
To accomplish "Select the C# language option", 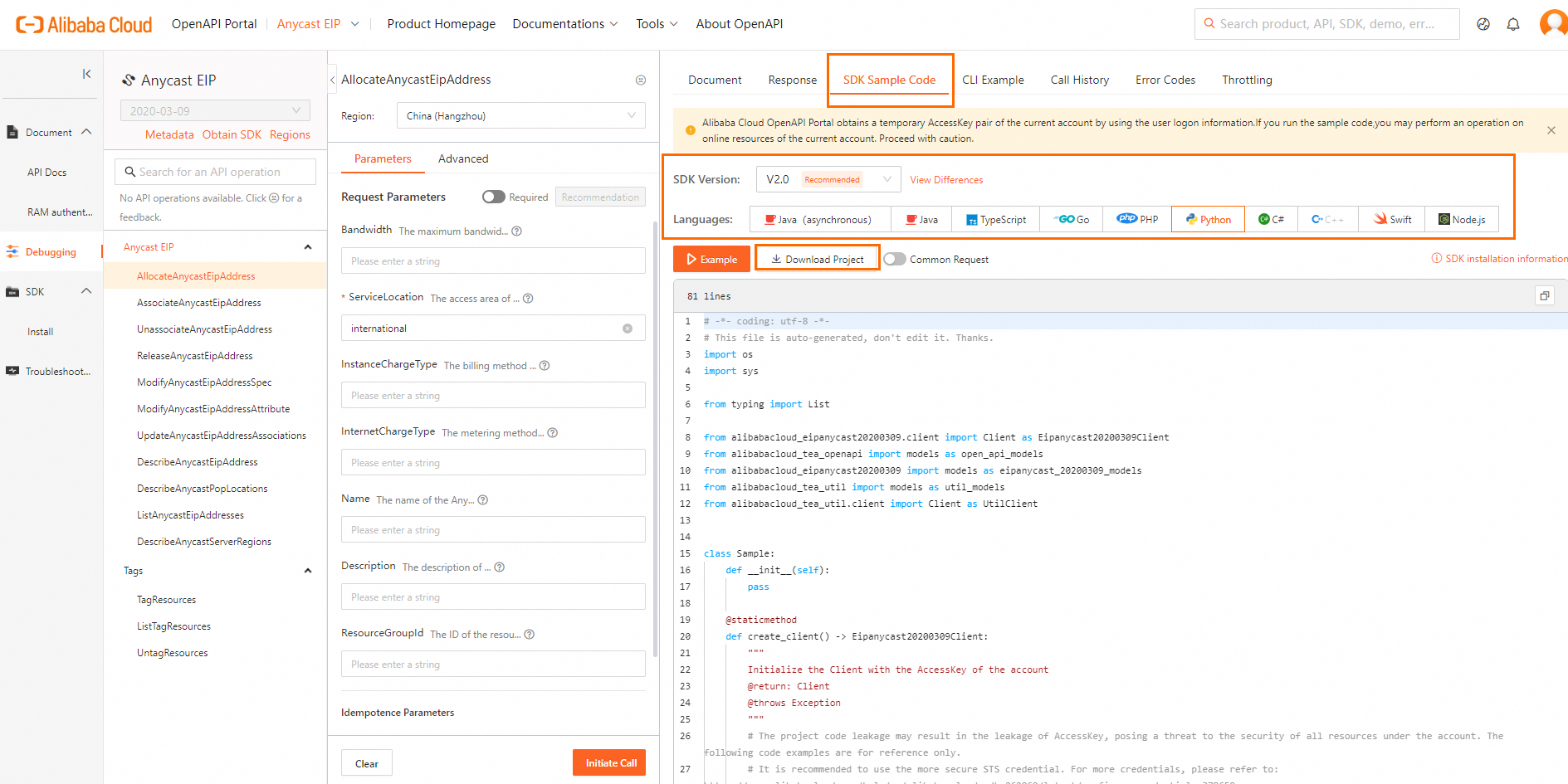I will (x=1271, y=220).
